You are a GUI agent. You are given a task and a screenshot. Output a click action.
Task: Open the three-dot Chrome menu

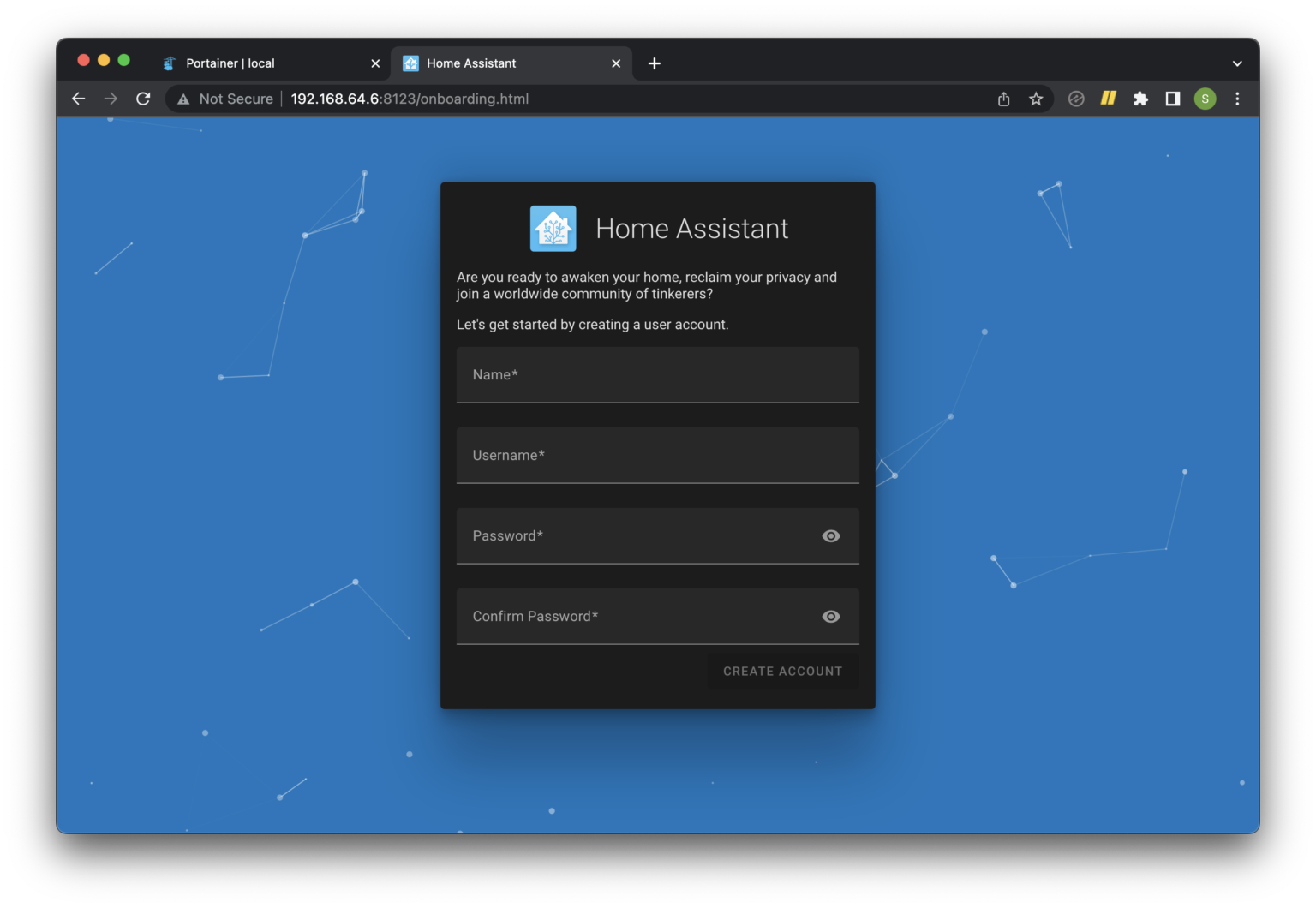coord(1237,99)
